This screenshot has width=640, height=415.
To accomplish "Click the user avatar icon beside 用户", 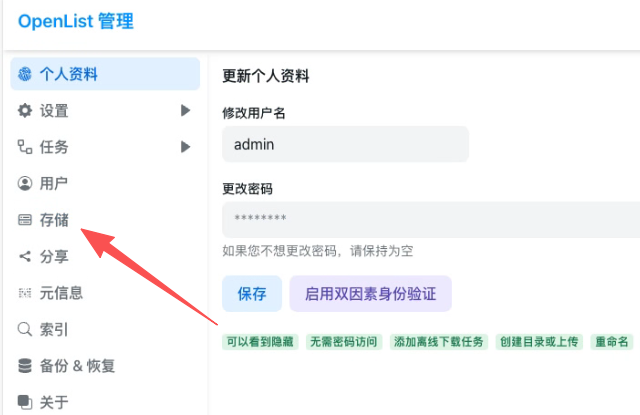I will tap(25, 183).
